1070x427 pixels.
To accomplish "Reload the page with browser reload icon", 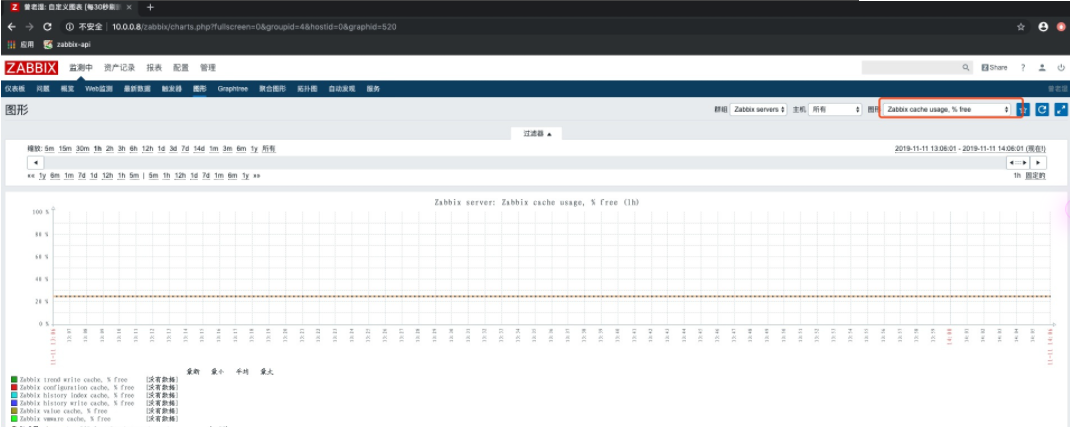I will (47, 27).
